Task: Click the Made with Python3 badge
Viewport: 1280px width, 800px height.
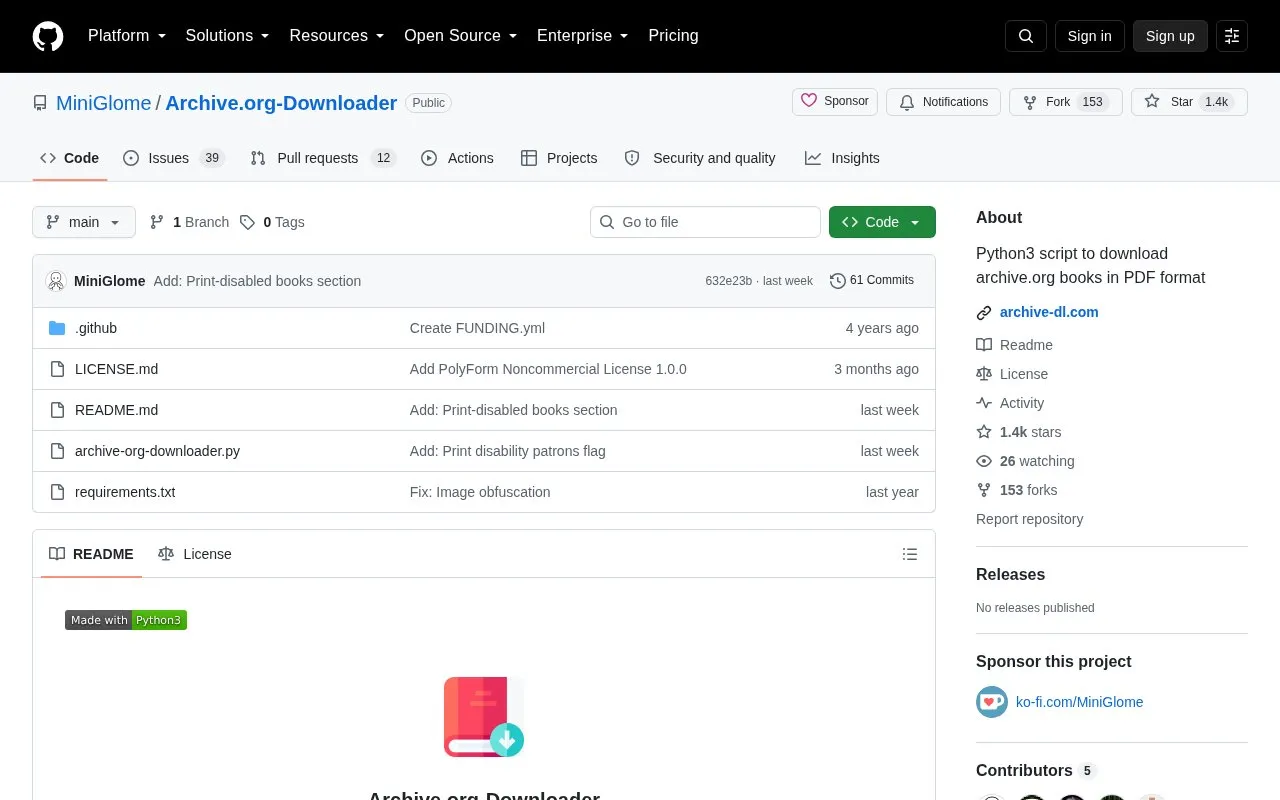Action: point(126,620)
